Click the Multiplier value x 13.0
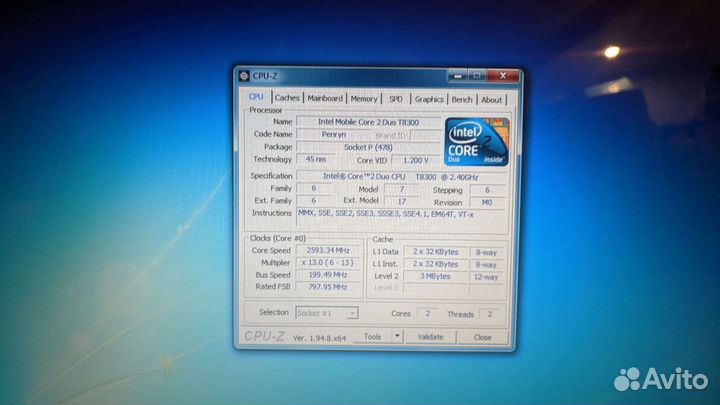Image resolution: width=720 pixels, height=405 pixels. 328,263
